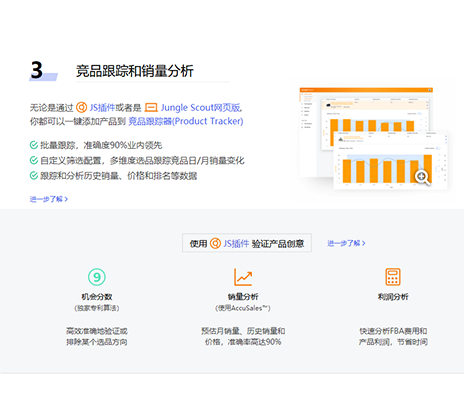Click the chevron arrow of the lower-left 进一步了解
Screen dimensions: 464x420
coord(66,199)
